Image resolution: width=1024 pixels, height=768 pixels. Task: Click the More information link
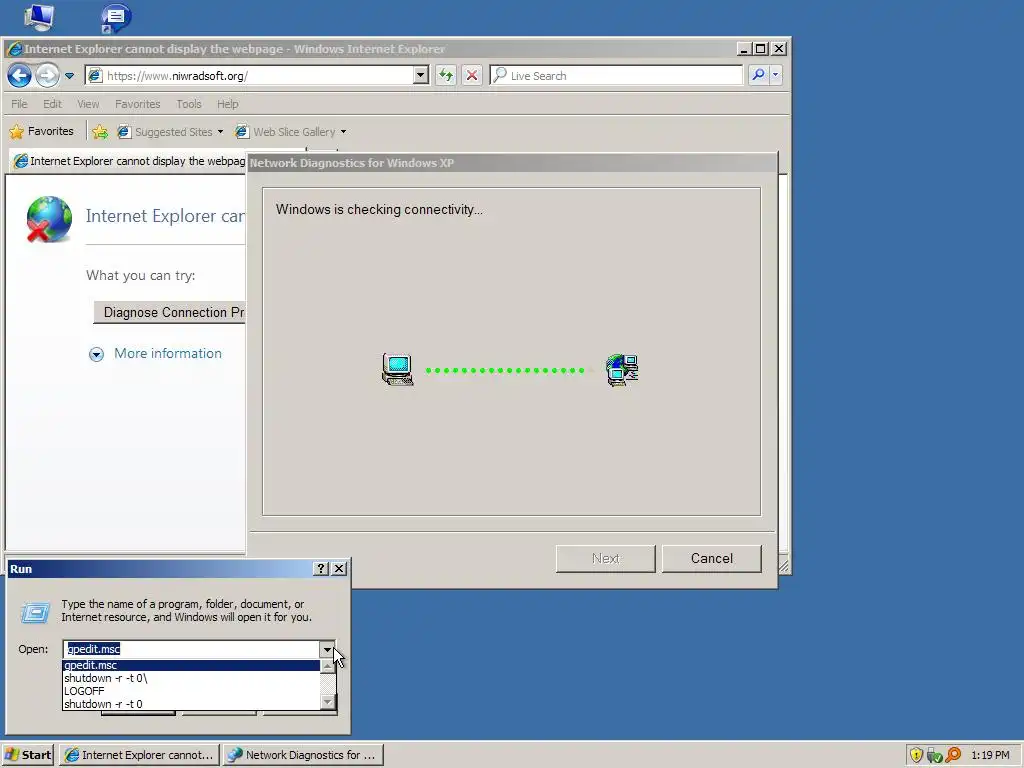(168, 353)
